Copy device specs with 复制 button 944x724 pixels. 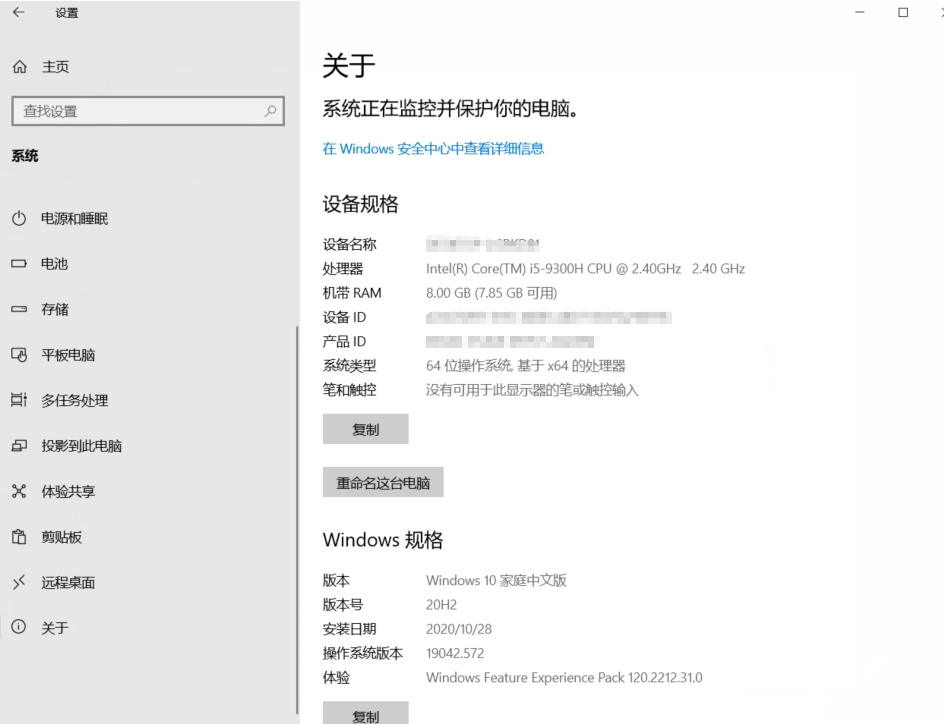365,429
